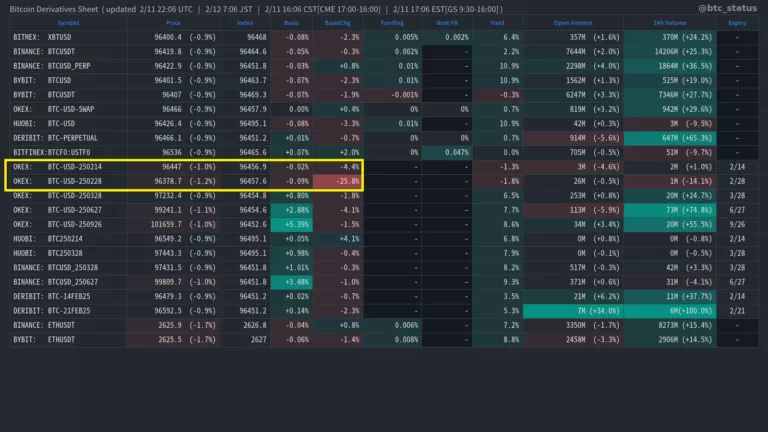
Task: Select the HUOBI: BTC250214 symbol cell
Action: tap(68, 239)
